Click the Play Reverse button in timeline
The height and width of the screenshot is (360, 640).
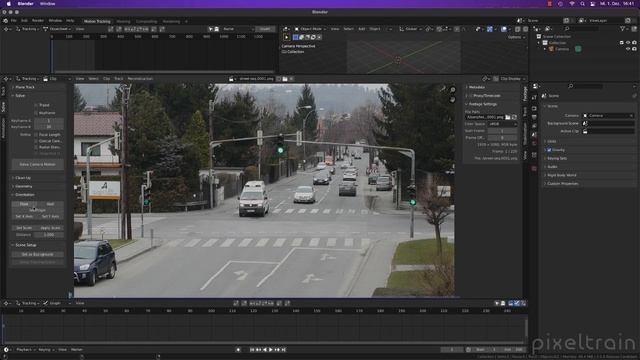[x=264, y=350]
